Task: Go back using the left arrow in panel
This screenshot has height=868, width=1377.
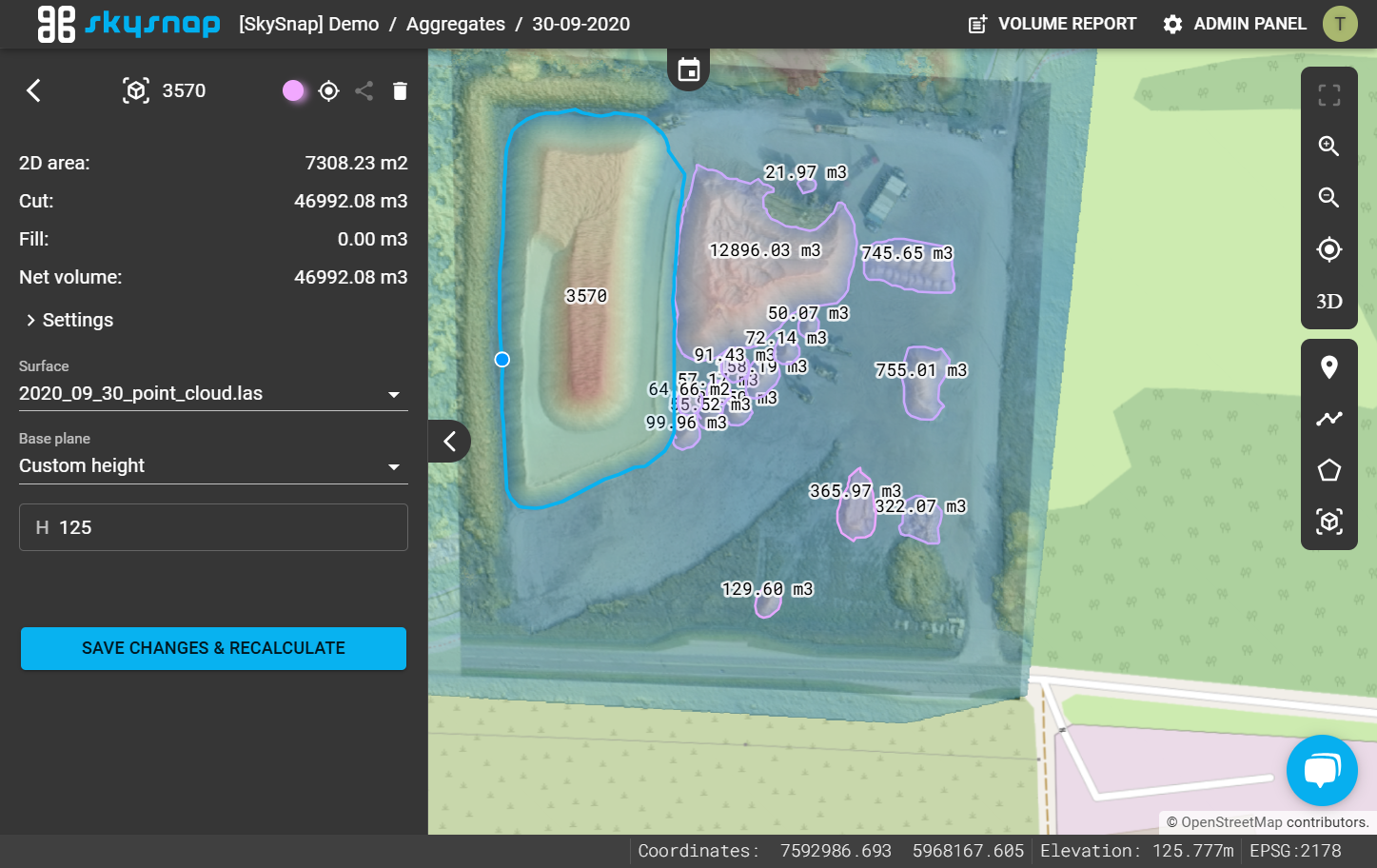Action: [33, 90]
